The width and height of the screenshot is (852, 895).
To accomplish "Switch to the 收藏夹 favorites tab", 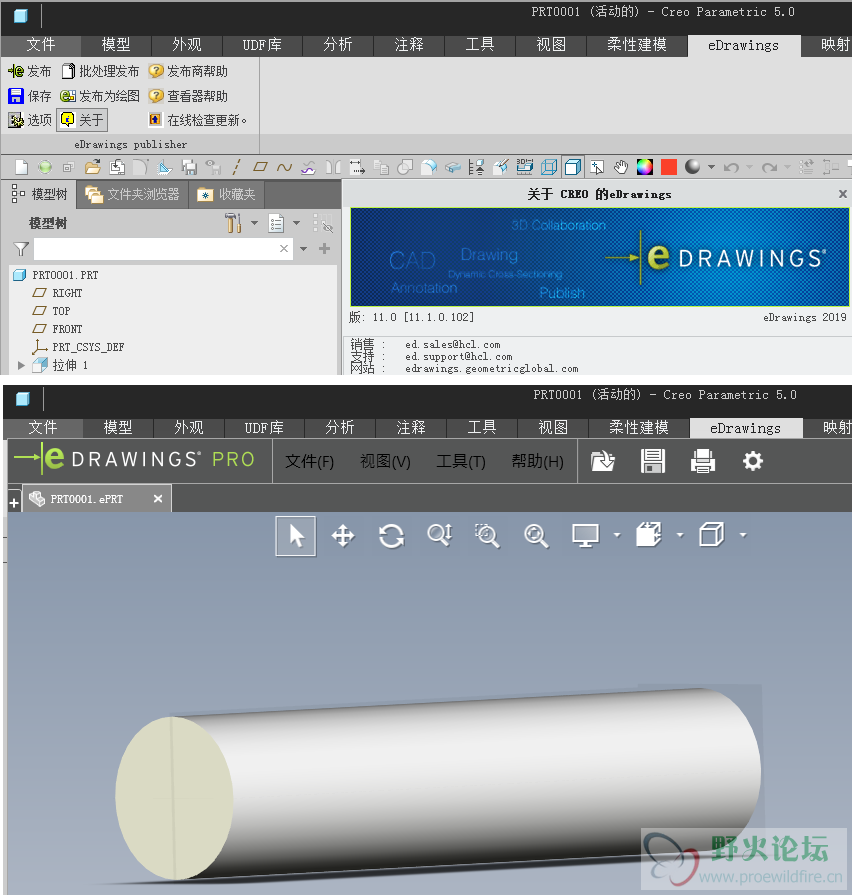I will pyautogui.click(x=226, y=194).
